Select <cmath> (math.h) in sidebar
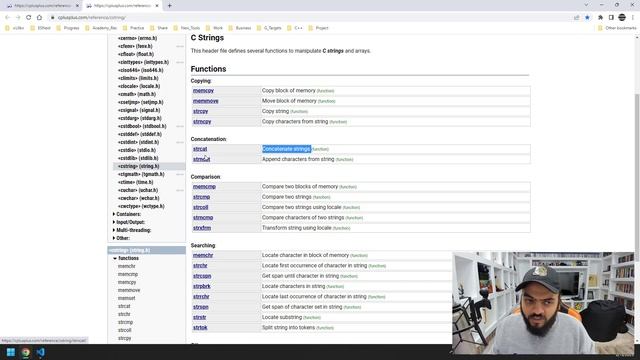 (137, 94)
